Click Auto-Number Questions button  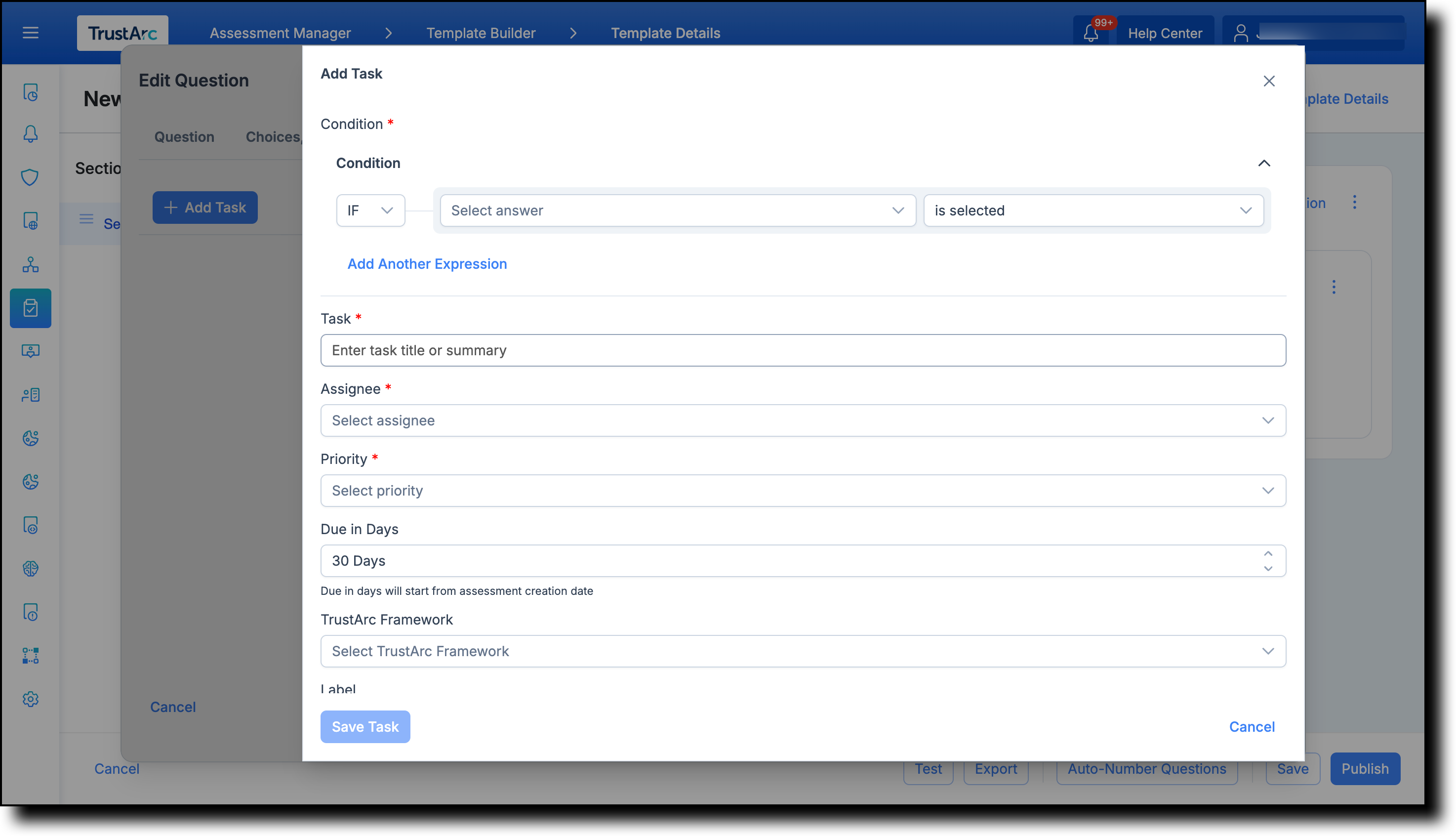1147,769
